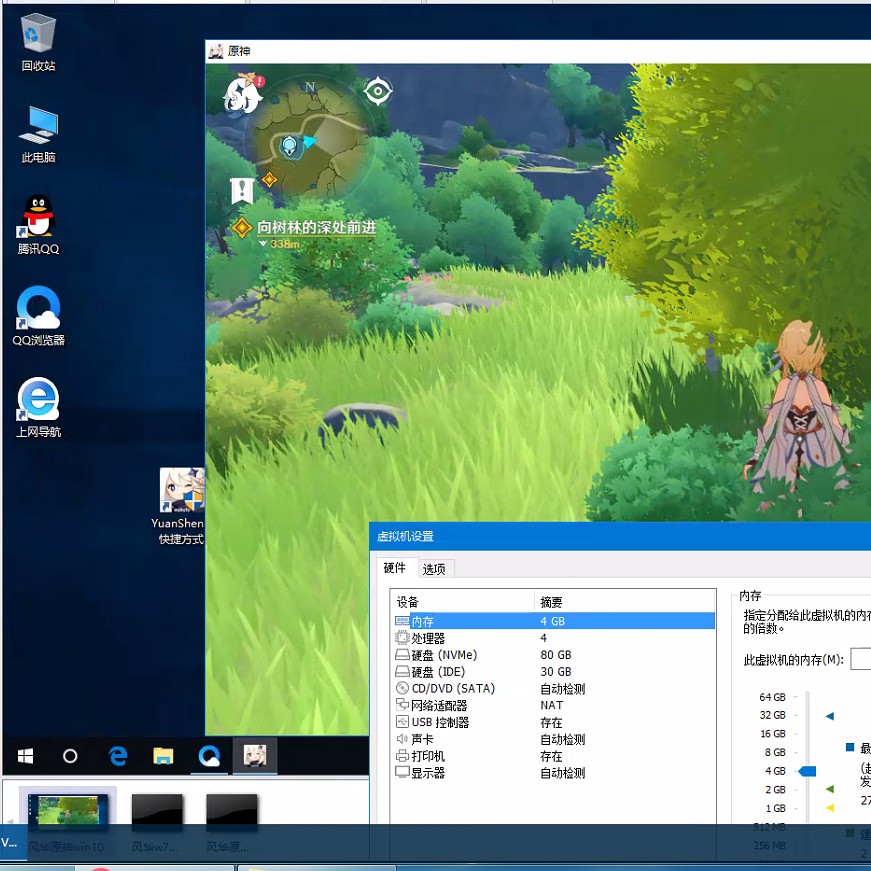Click the 原神 window title bar
This screenshot has width=871, height=871.
[538, 51]
